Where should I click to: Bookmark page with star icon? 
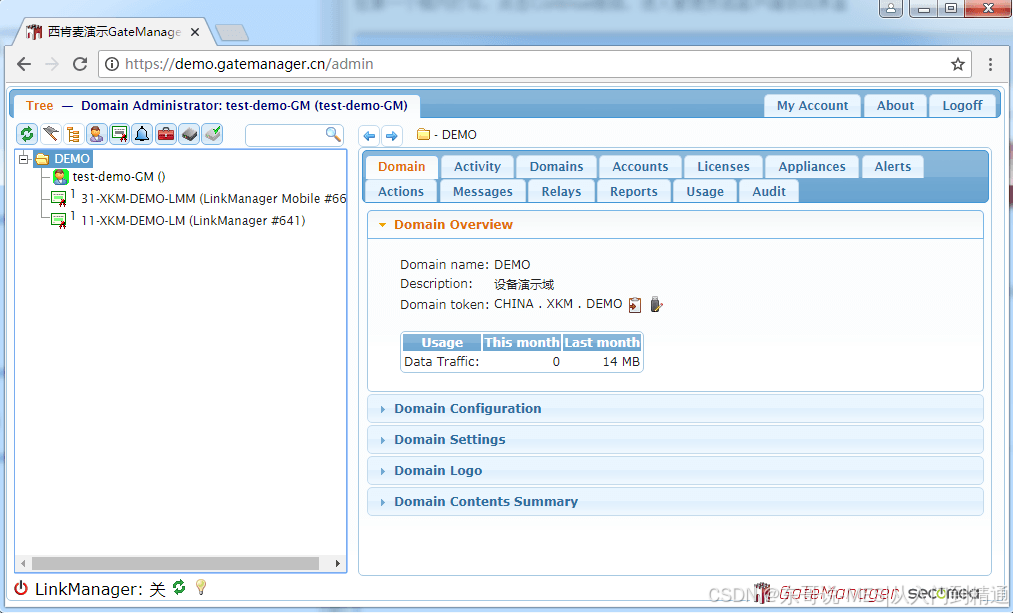coord(957,64)
